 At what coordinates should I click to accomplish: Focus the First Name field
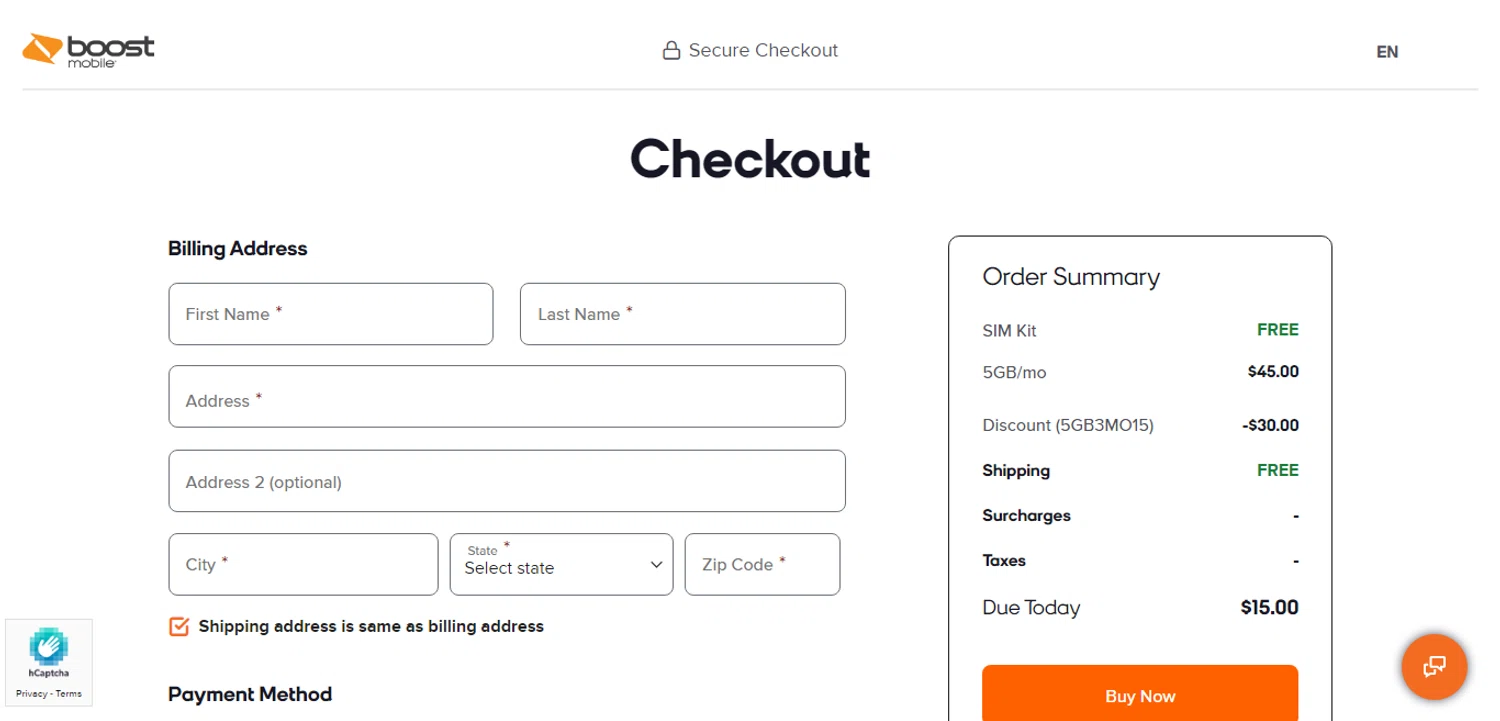331,314
